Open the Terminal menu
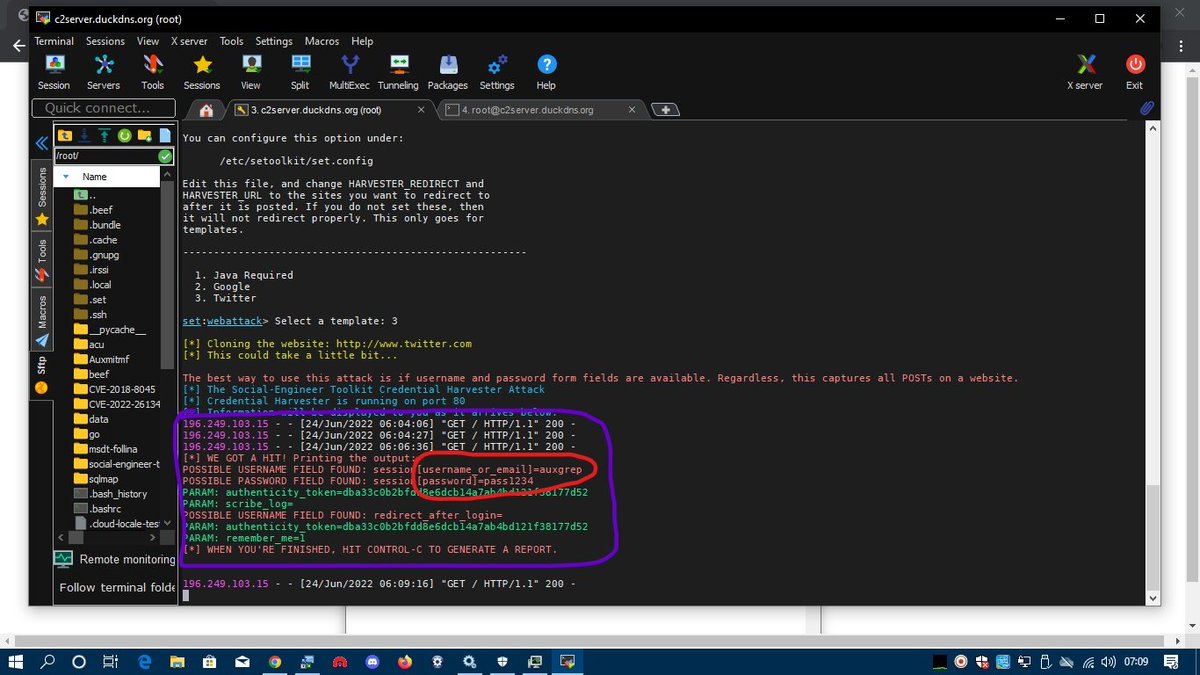 54,41
